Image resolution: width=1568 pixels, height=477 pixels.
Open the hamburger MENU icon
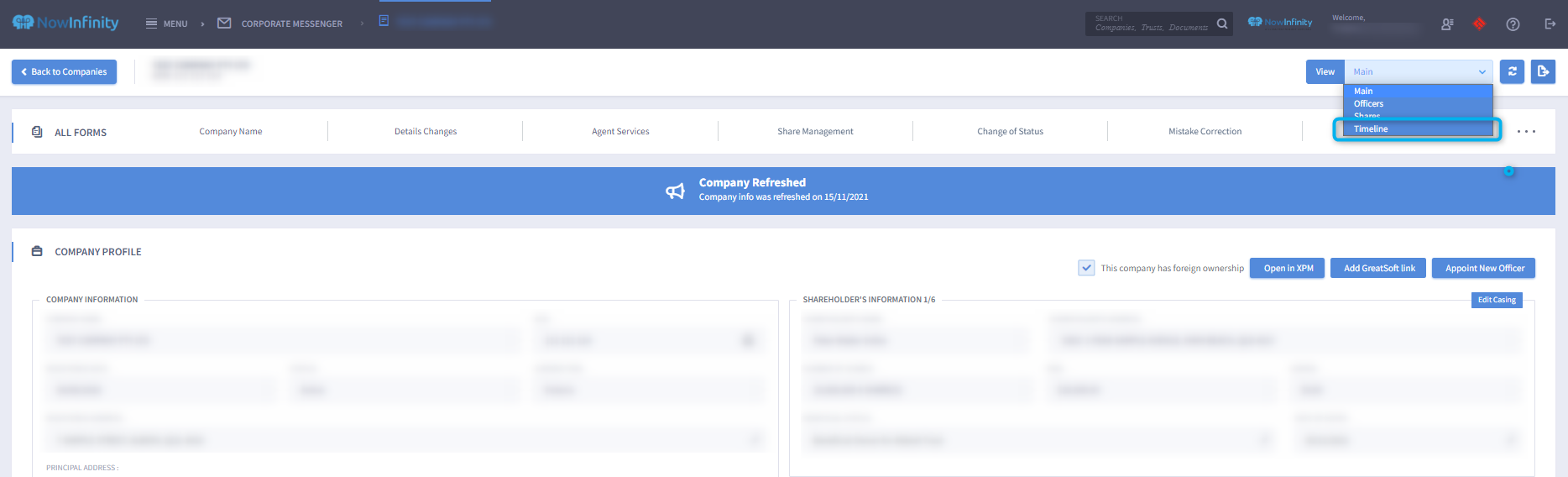[x=152, y=24]
